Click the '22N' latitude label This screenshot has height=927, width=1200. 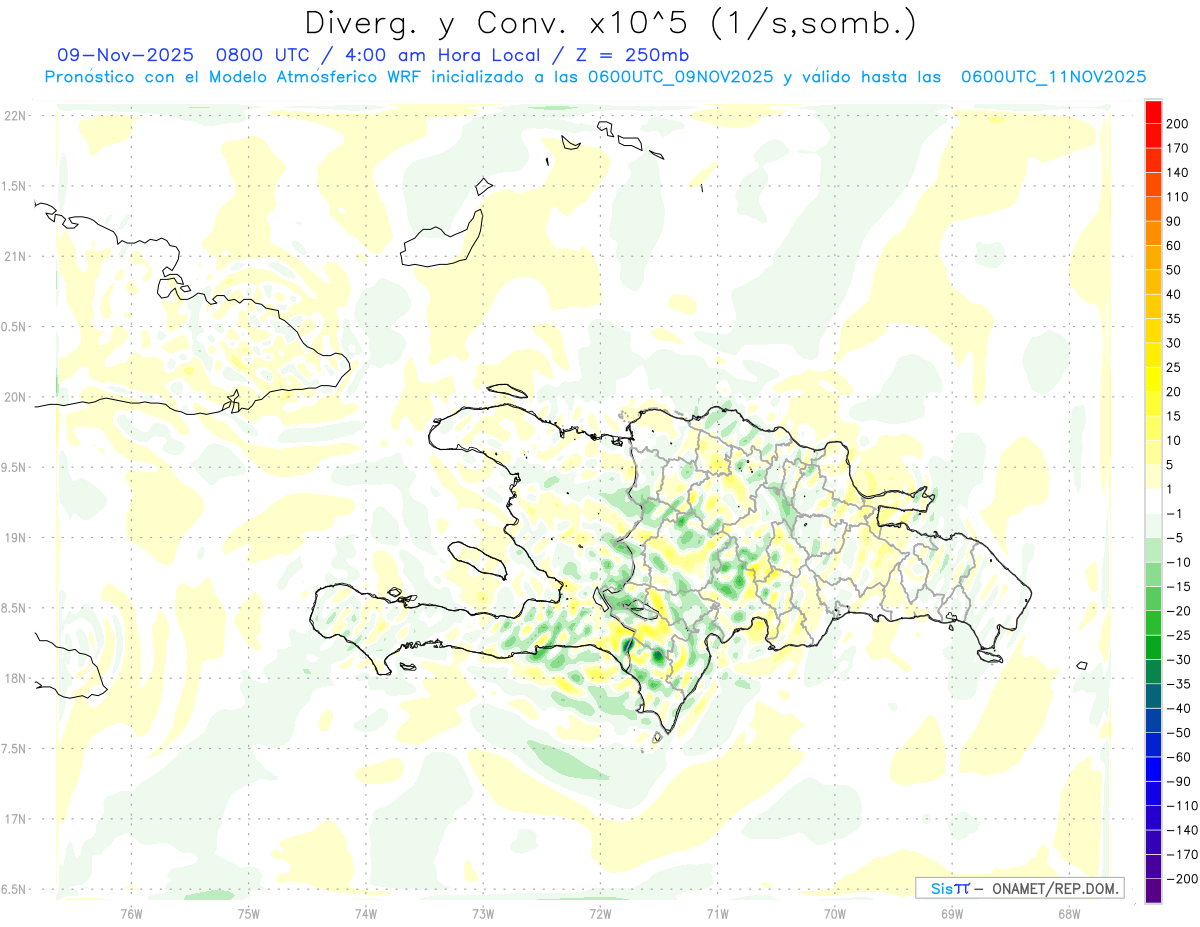click(x=15, y=115)
